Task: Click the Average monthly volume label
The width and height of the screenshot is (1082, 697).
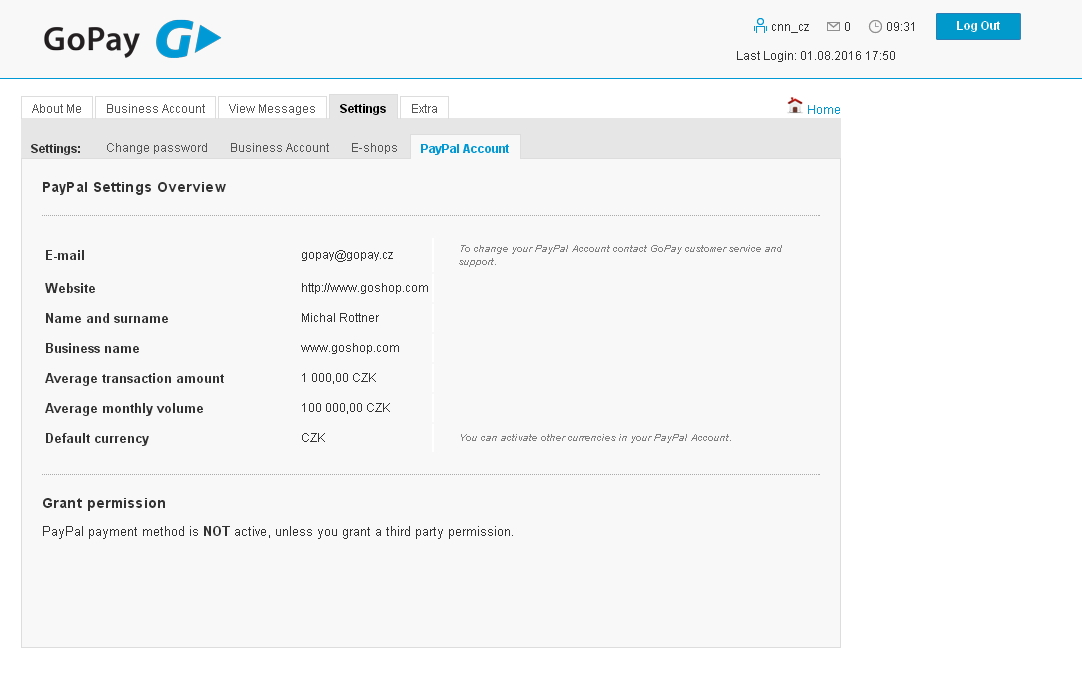Action: [x=124, y=409]
